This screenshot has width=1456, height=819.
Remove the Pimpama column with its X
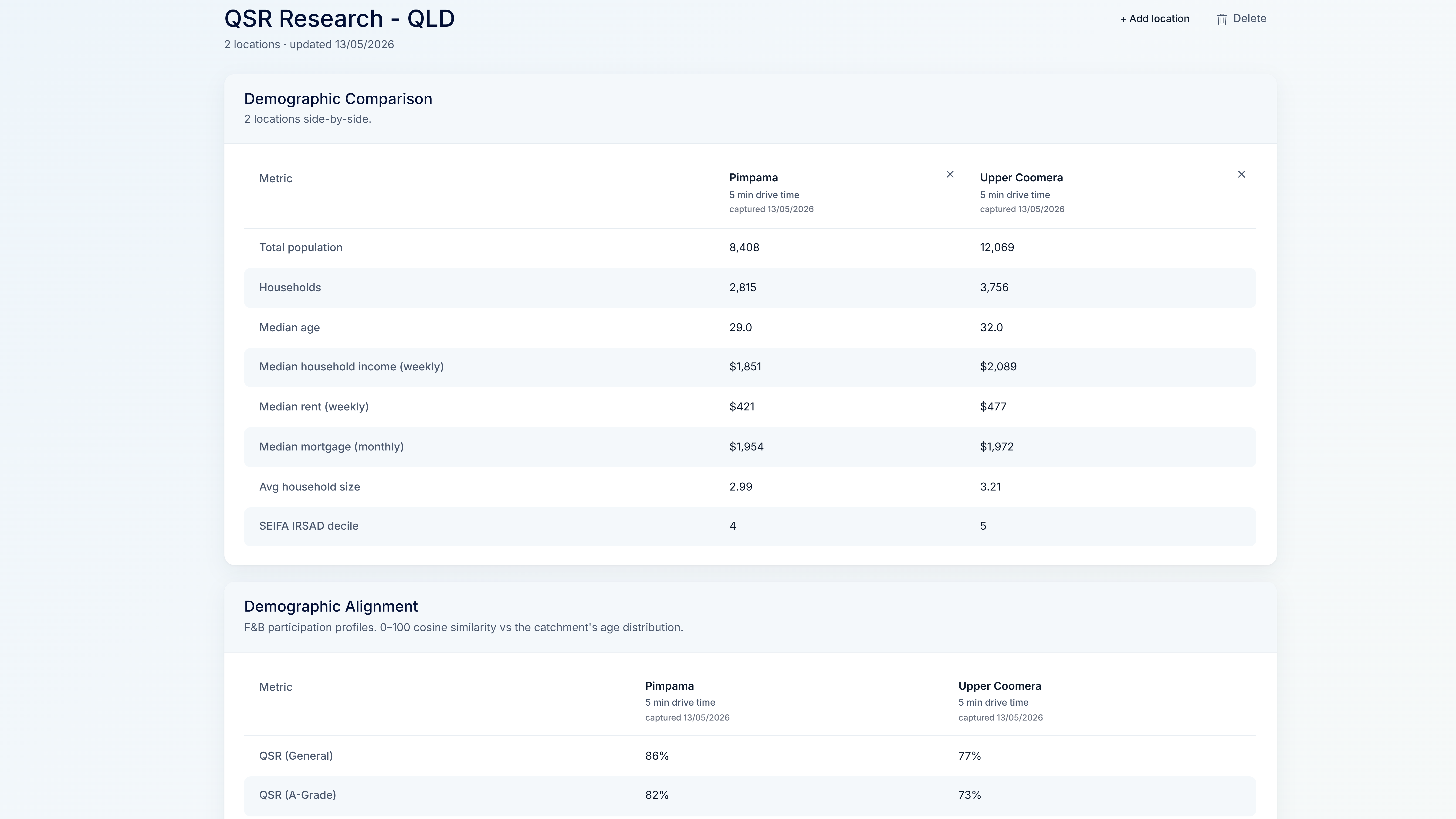(x=950, y=174)
